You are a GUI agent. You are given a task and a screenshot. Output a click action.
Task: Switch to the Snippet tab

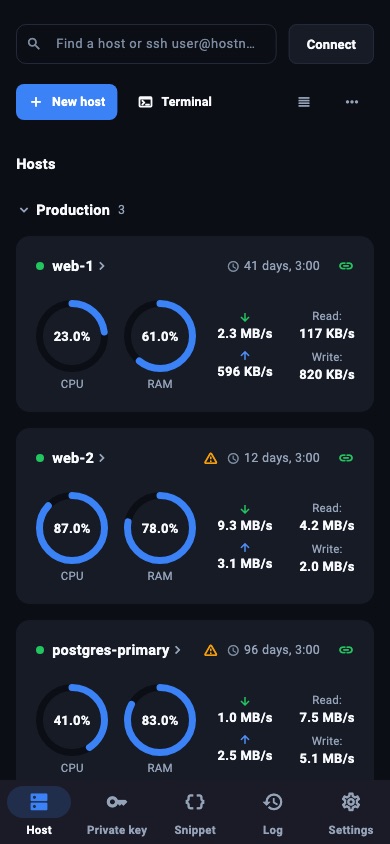pos(195,812)
